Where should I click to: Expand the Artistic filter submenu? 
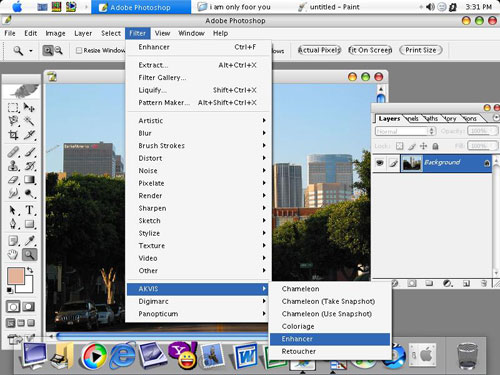tap(198, 121)
